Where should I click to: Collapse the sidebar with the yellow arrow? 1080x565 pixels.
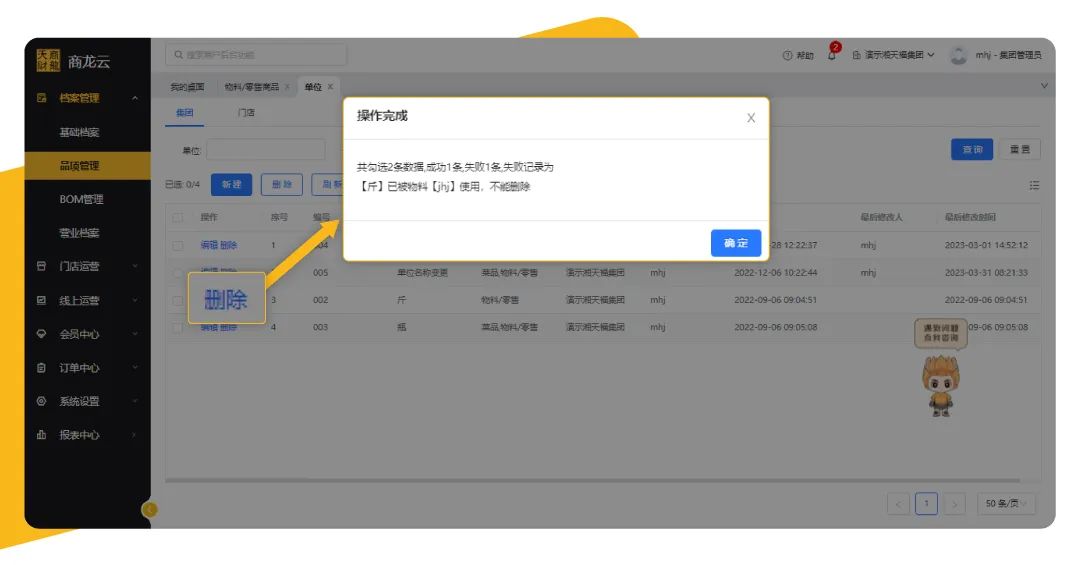(x=150, y=509)
